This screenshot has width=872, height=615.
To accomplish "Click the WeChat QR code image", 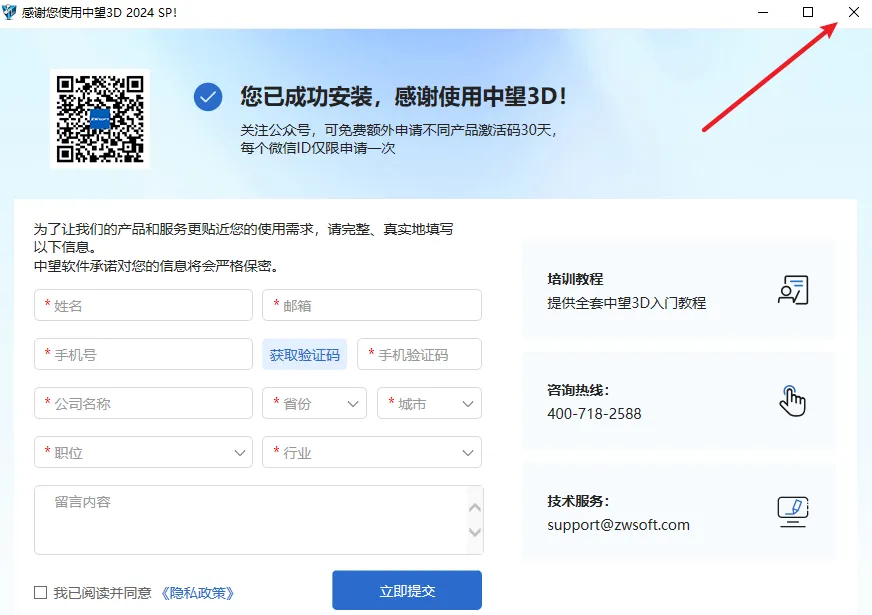I will tap(100, 119).
